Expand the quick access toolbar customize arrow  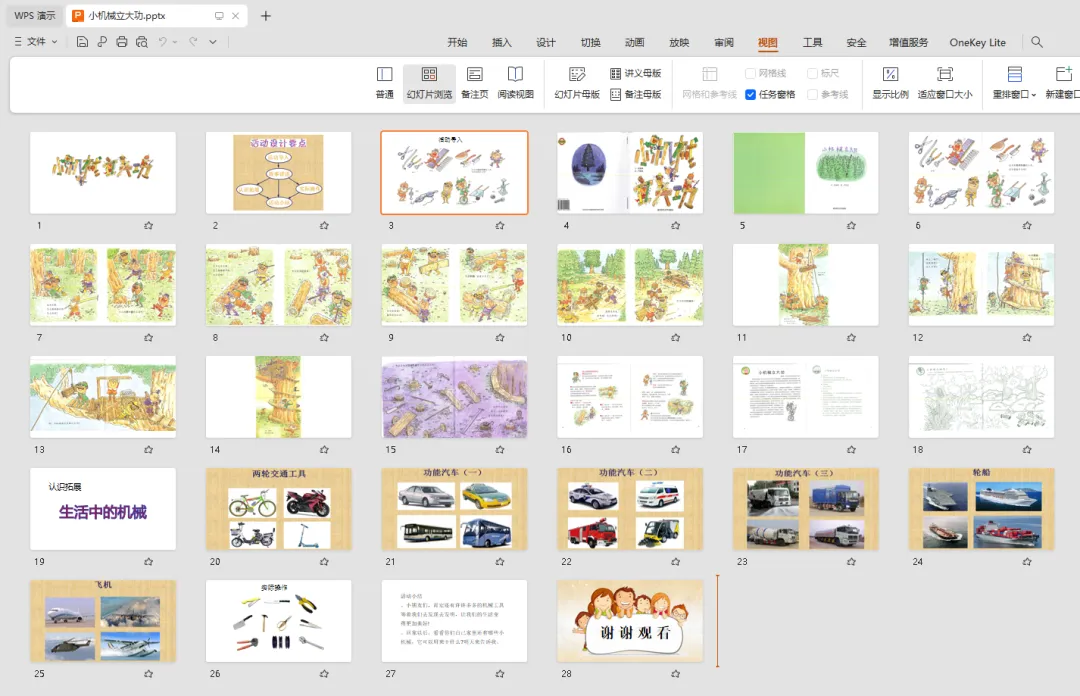213,42
